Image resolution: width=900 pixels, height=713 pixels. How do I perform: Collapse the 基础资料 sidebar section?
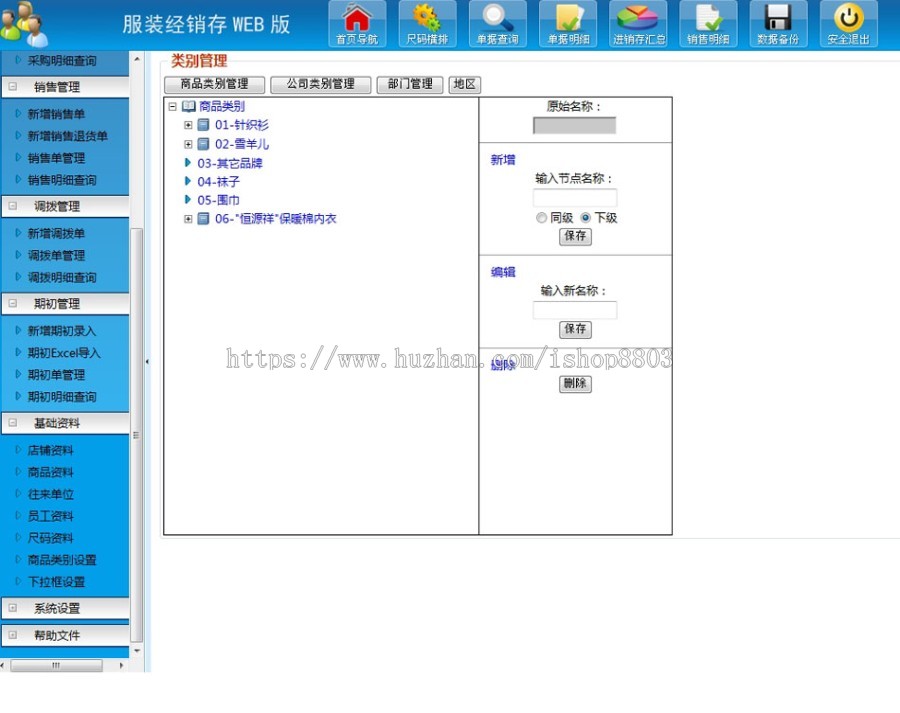pos(13,423)
